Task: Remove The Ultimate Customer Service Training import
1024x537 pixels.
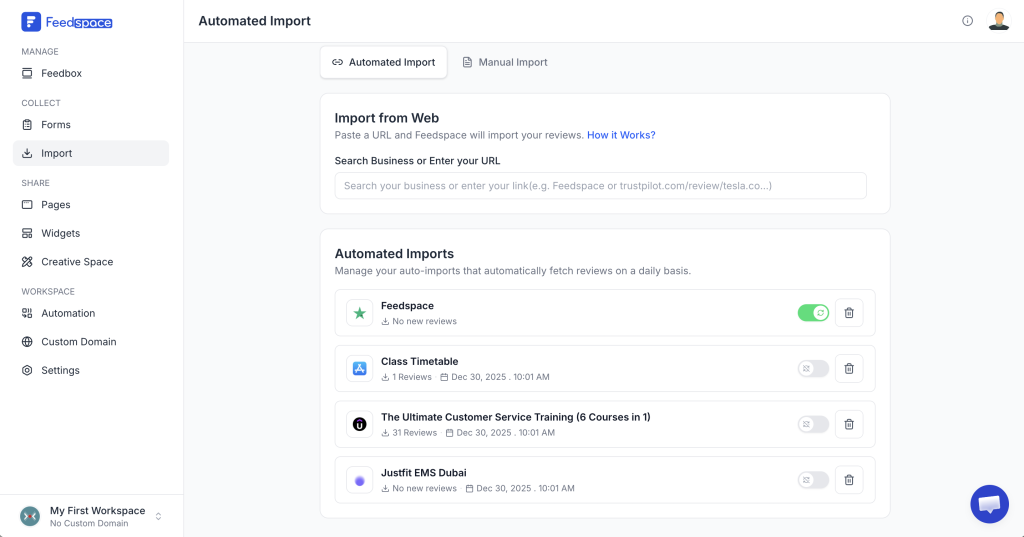Action: point(849,424)
